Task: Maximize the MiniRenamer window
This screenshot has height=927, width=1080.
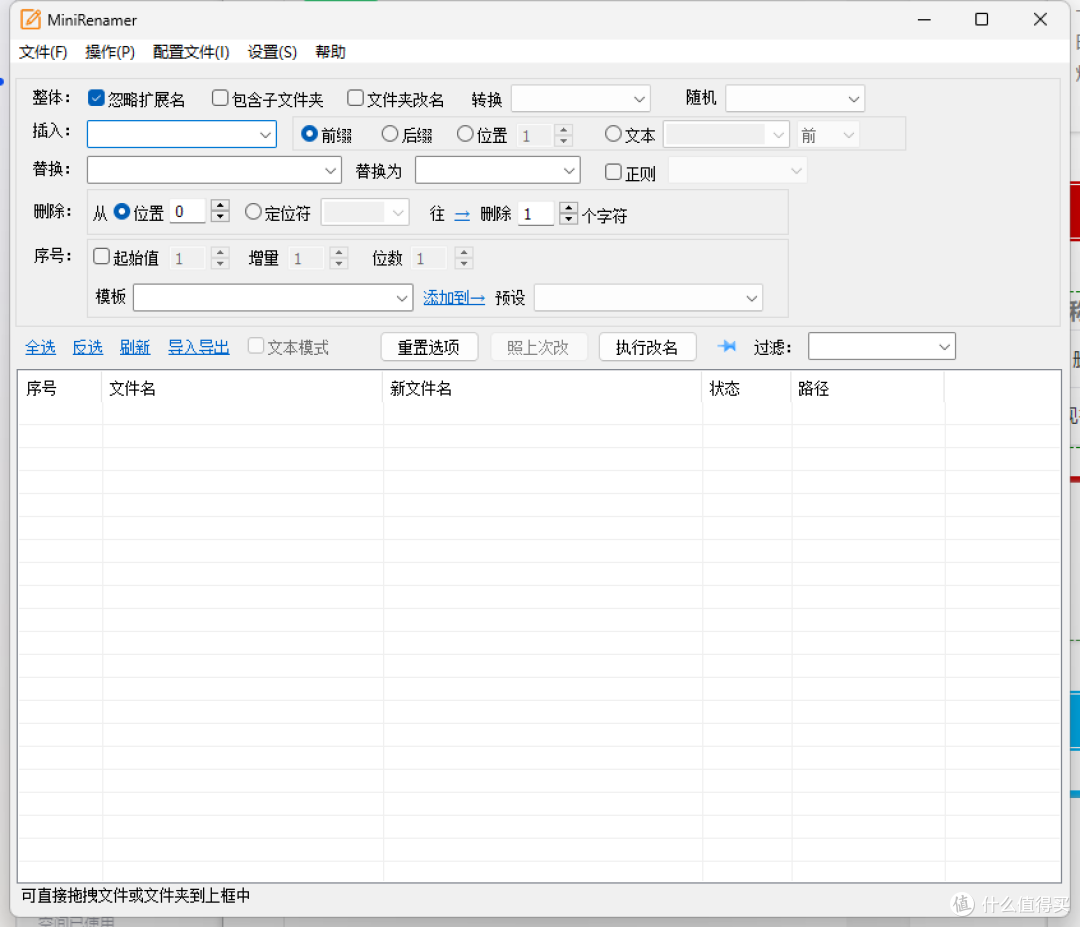Action: tap(982, 19)
